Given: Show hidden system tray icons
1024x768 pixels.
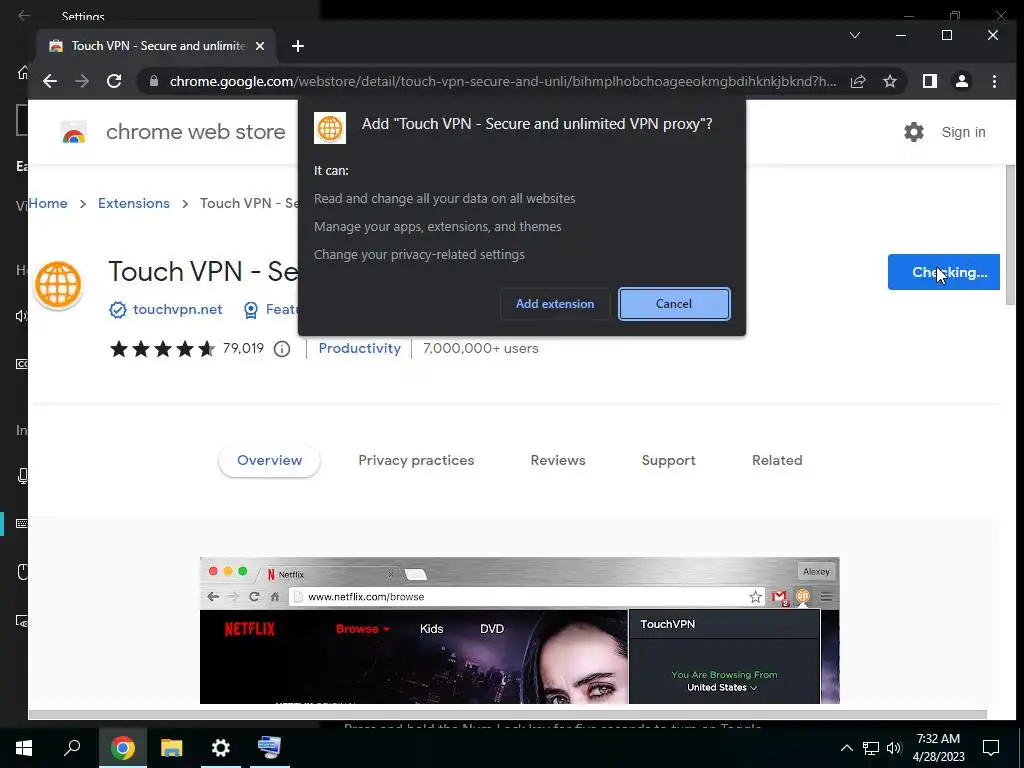Looking at the screenshot, I should (846, 748).
